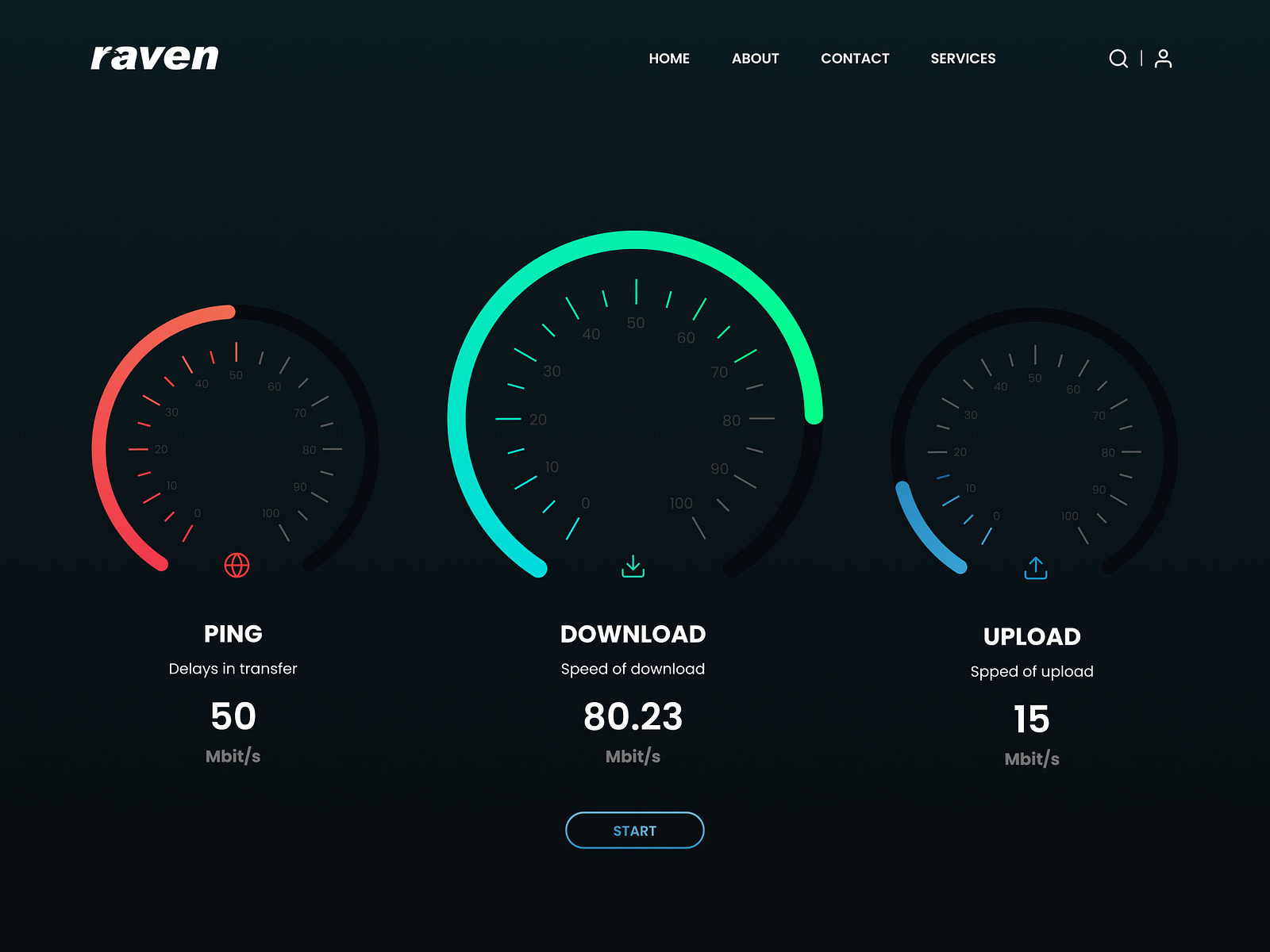The width and height of the screenshot is (1270, 952).
Task: Select the 50 Mbit/s ping reading
Action: [233, 716]
